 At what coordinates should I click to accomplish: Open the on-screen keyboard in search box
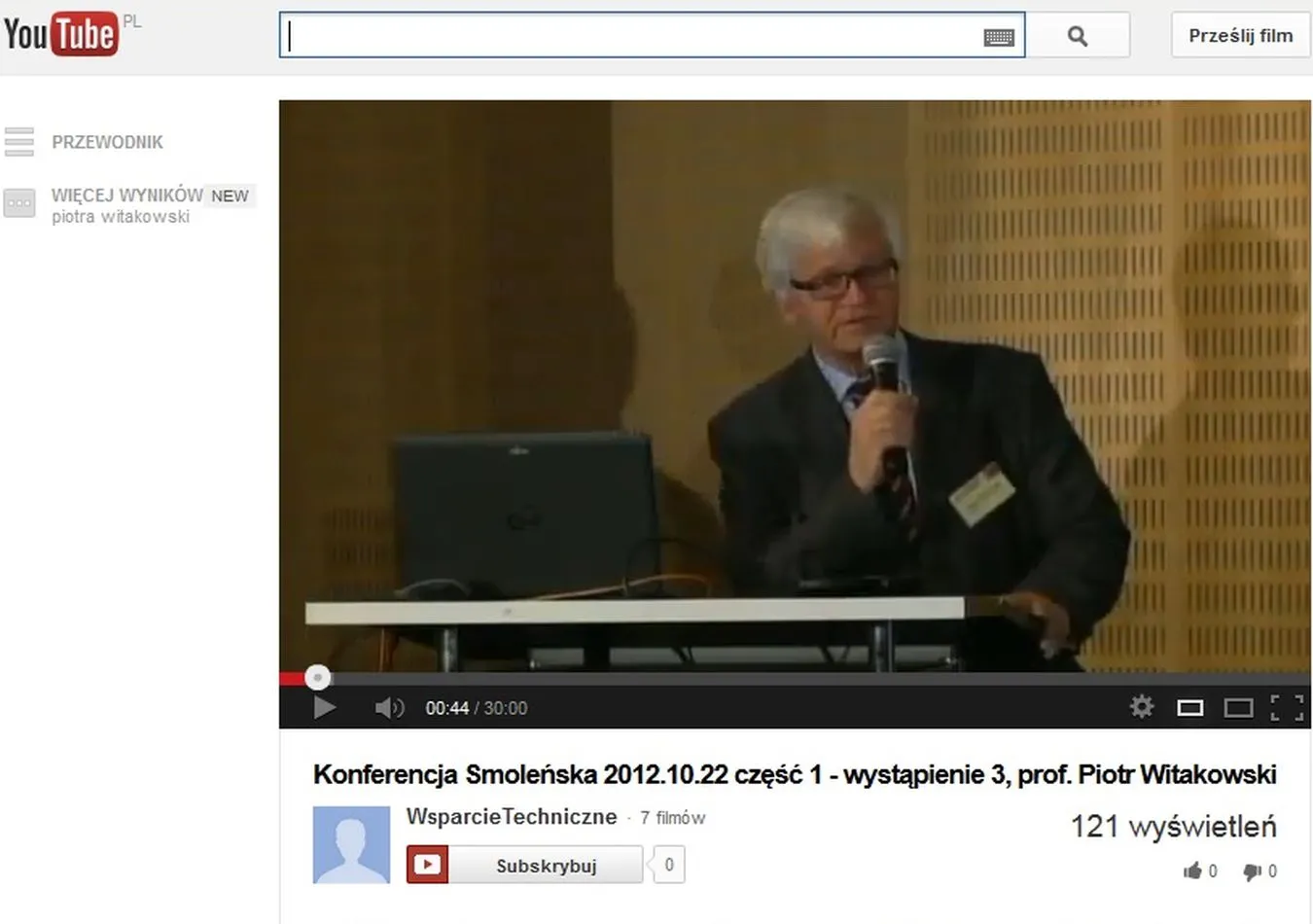(x=998, y=37)
